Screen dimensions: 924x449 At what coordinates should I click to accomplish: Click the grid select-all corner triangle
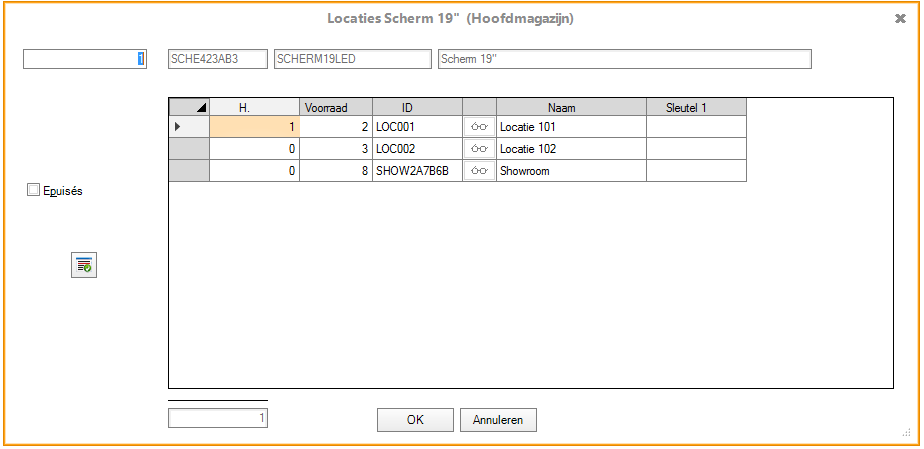189,107
